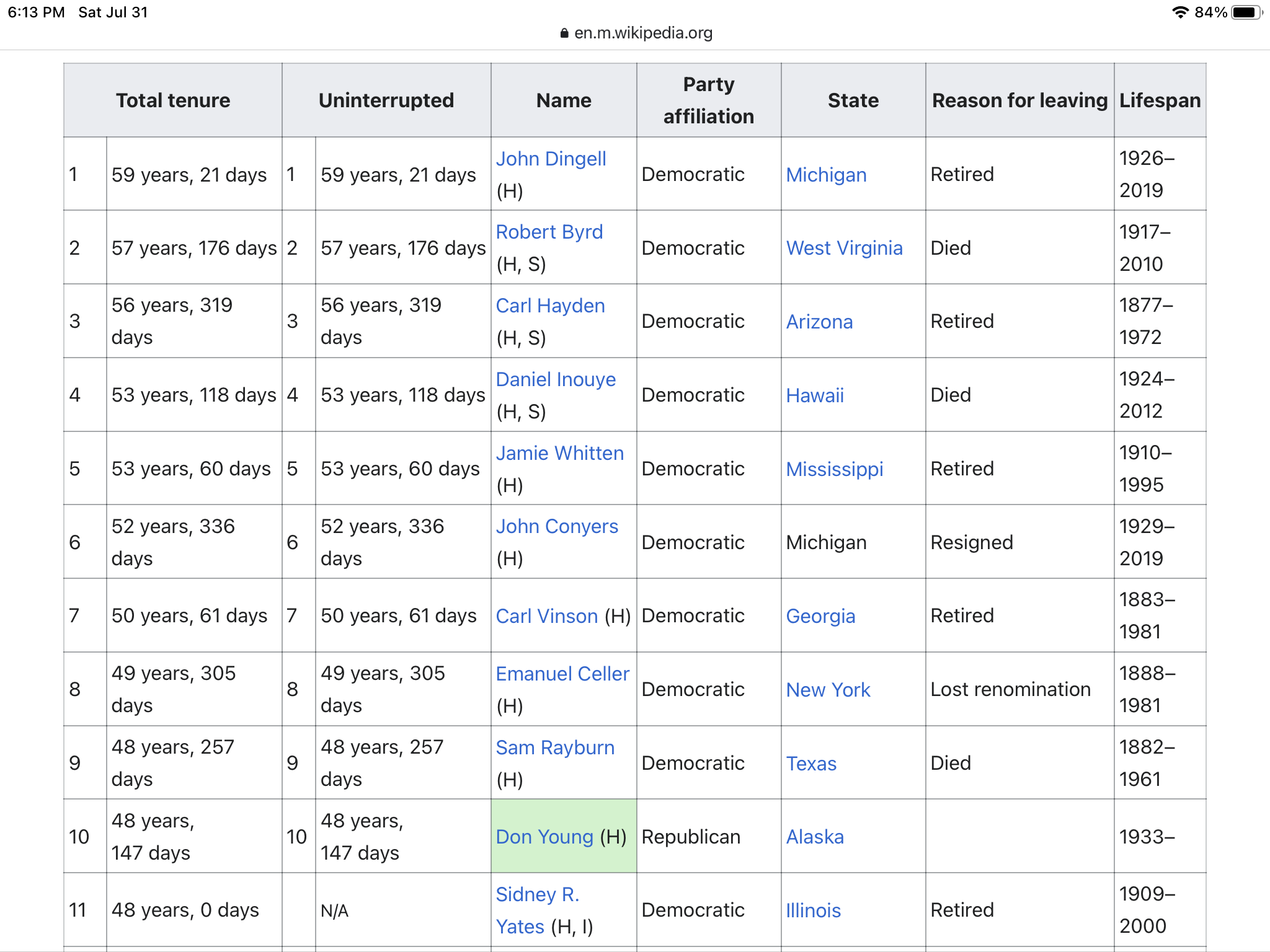Follow the Hawaii link
This screenshot has width=1270, height=952.
tap(815, 395)
